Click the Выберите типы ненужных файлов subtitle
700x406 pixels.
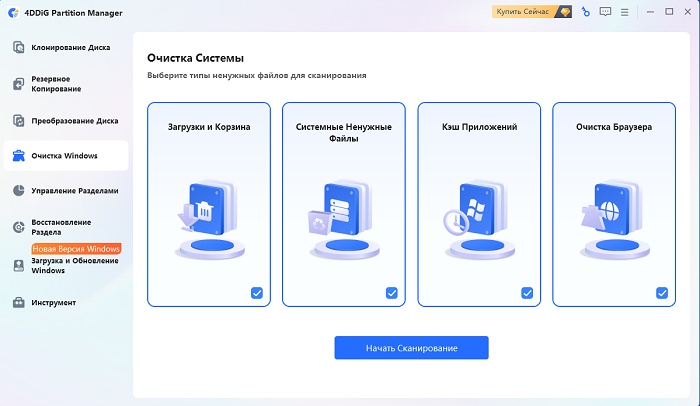(x=257, y=75)
